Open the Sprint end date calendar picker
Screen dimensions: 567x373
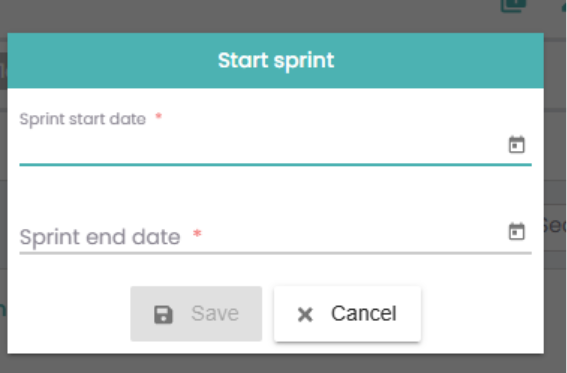pyautogui.click(x=516, y=231)
